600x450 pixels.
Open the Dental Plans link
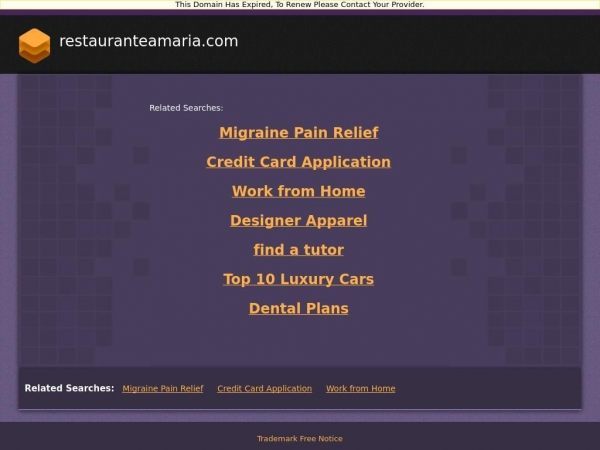click(x=298, y=308)
